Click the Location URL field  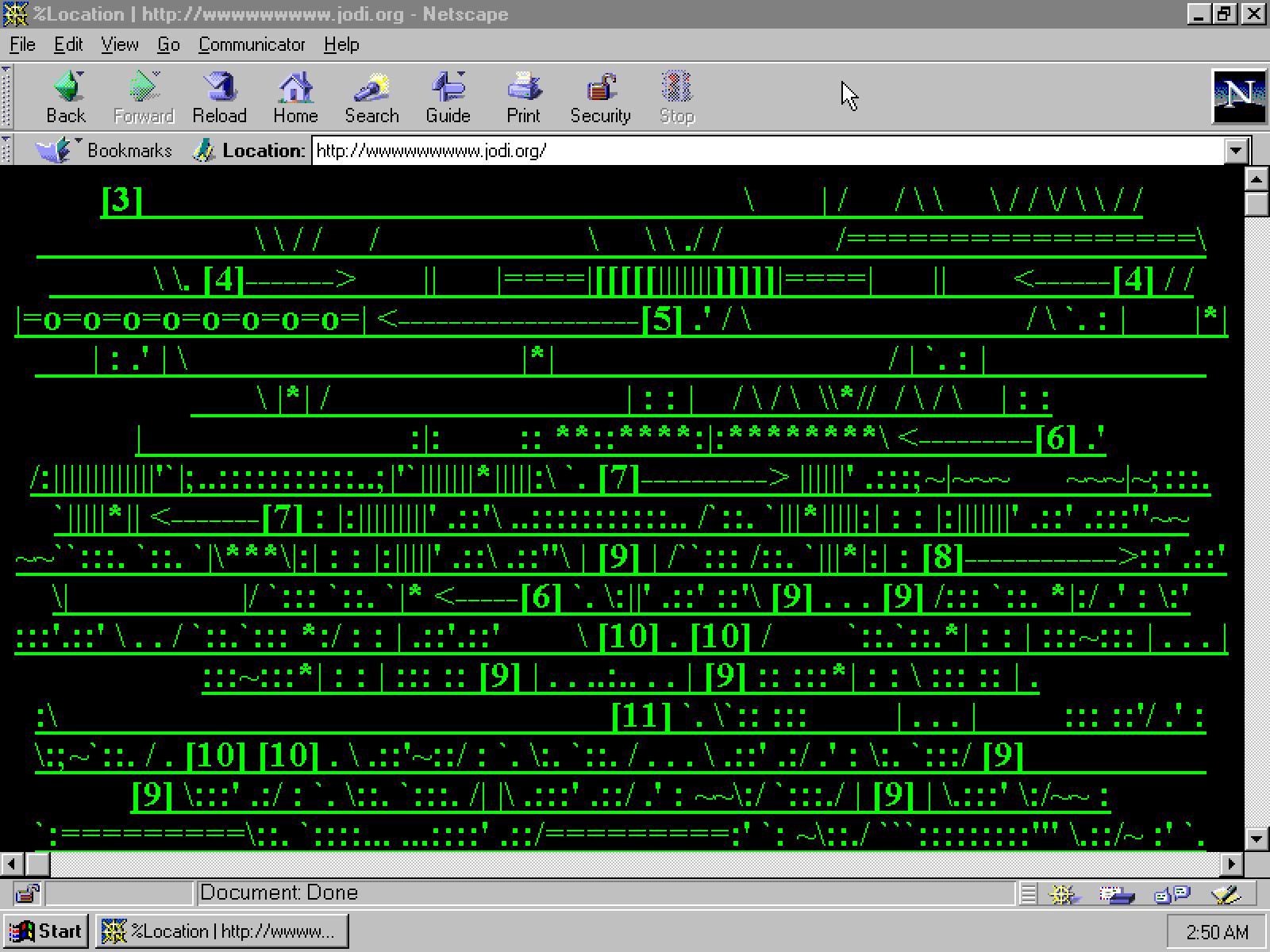point(768,151)
